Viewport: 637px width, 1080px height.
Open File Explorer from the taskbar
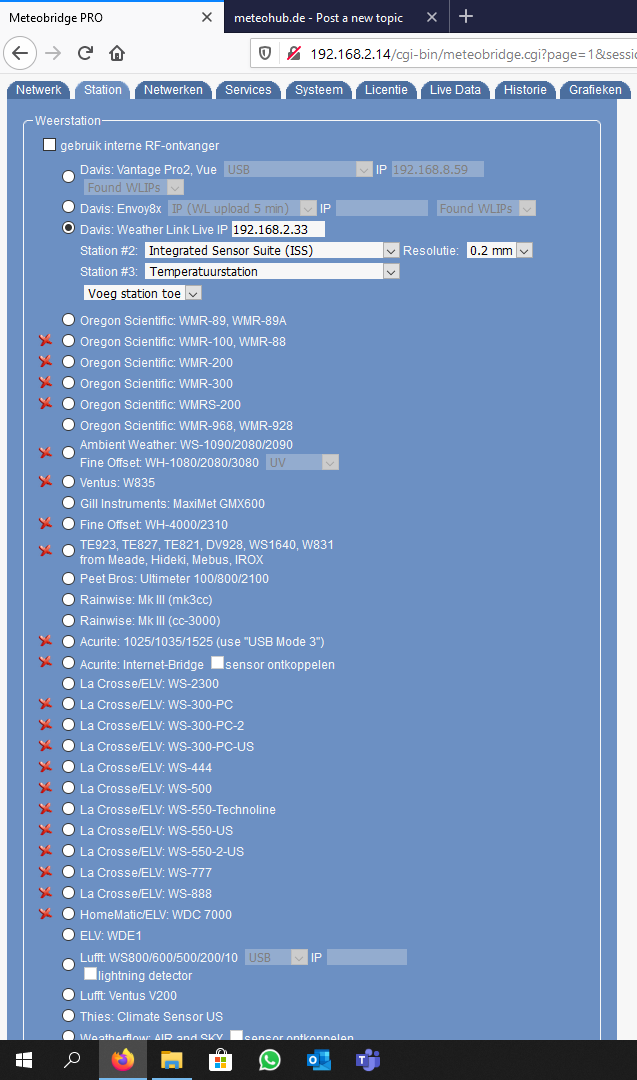pyautogui.click(x=171, y=1060)
